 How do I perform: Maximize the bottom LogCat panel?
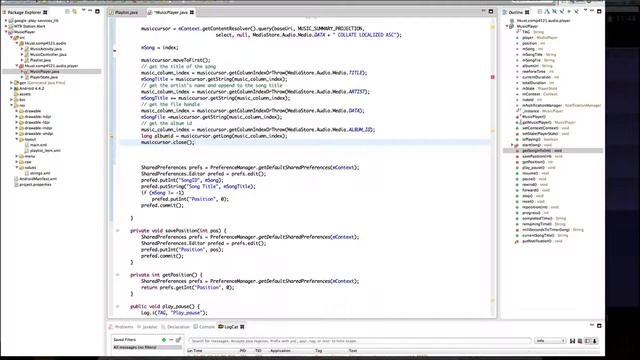tap(599, 326)
